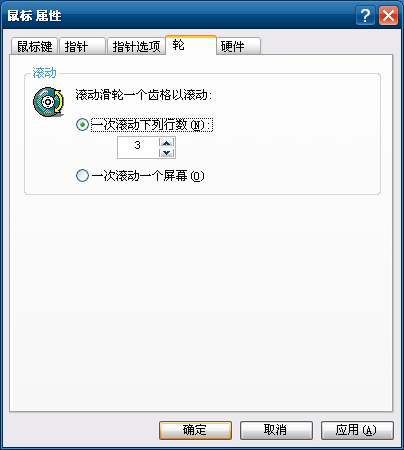Switch to the 指针选项 tab
This screenshot has width=404, height=450.
click(136, 46)
